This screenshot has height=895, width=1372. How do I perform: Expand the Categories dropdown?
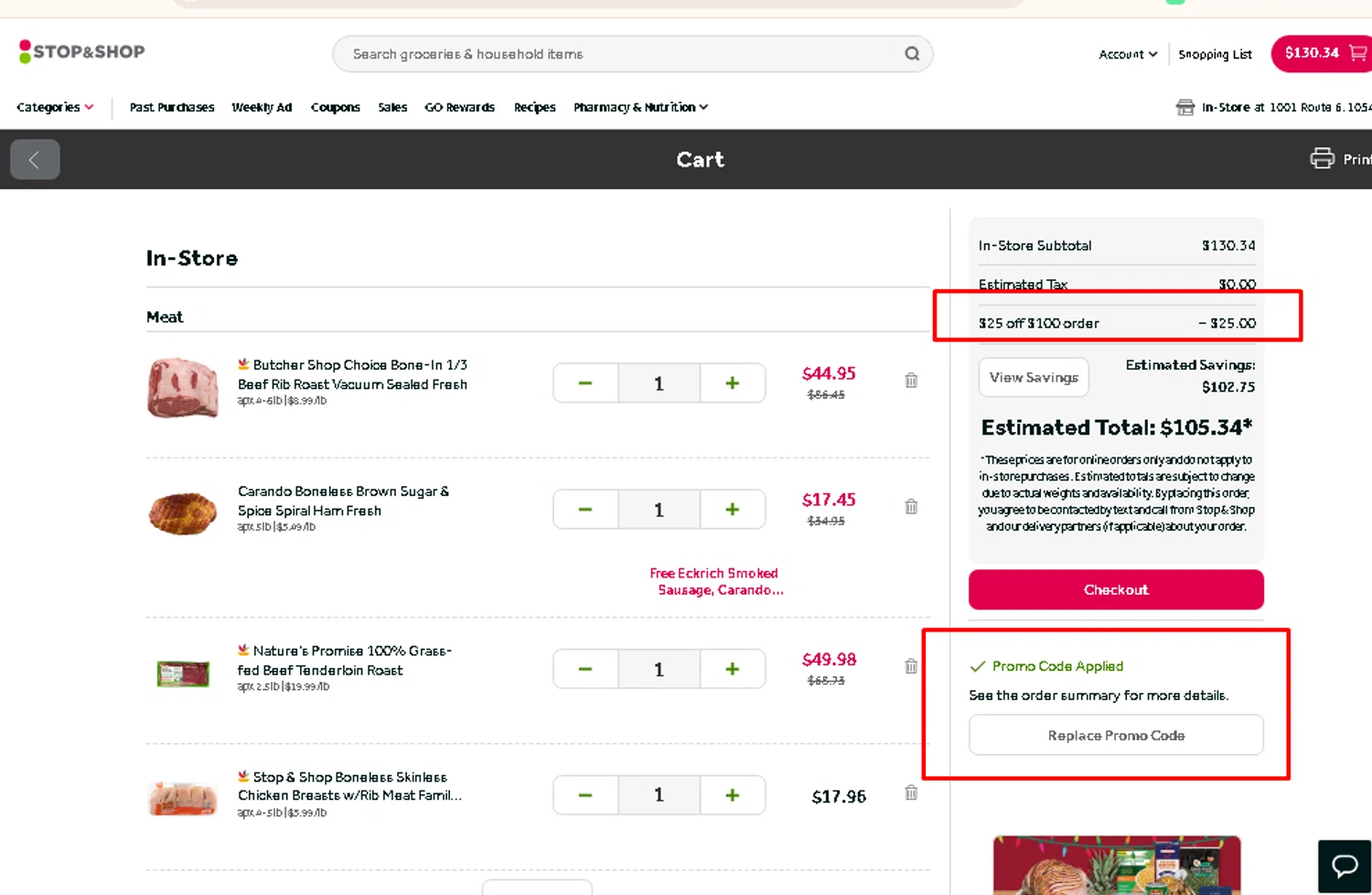point(55,107)
